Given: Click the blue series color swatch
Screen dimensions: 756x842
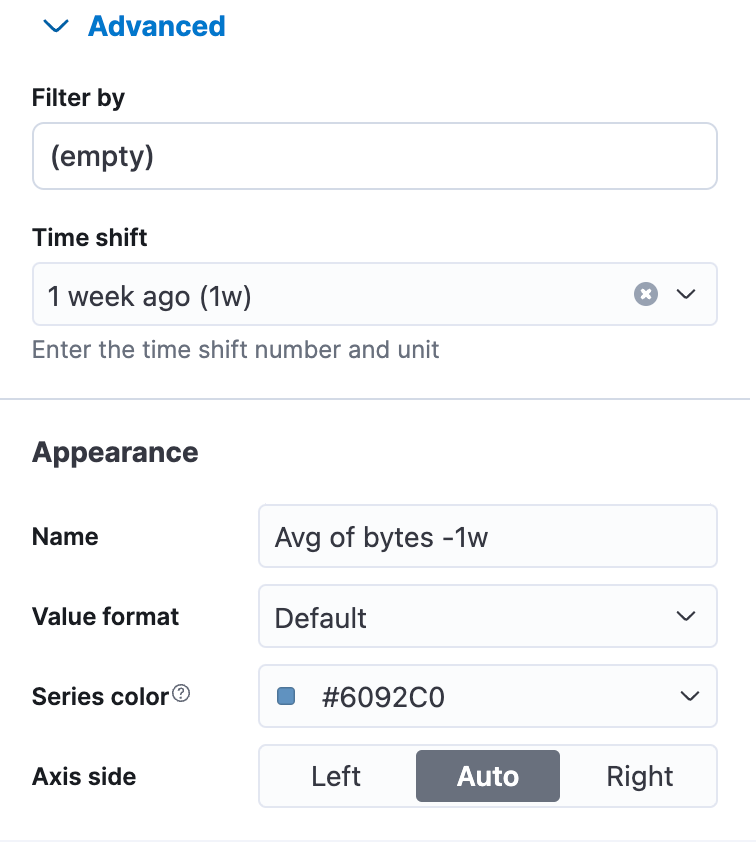Looking at the screenshot, I should (286, 696).
